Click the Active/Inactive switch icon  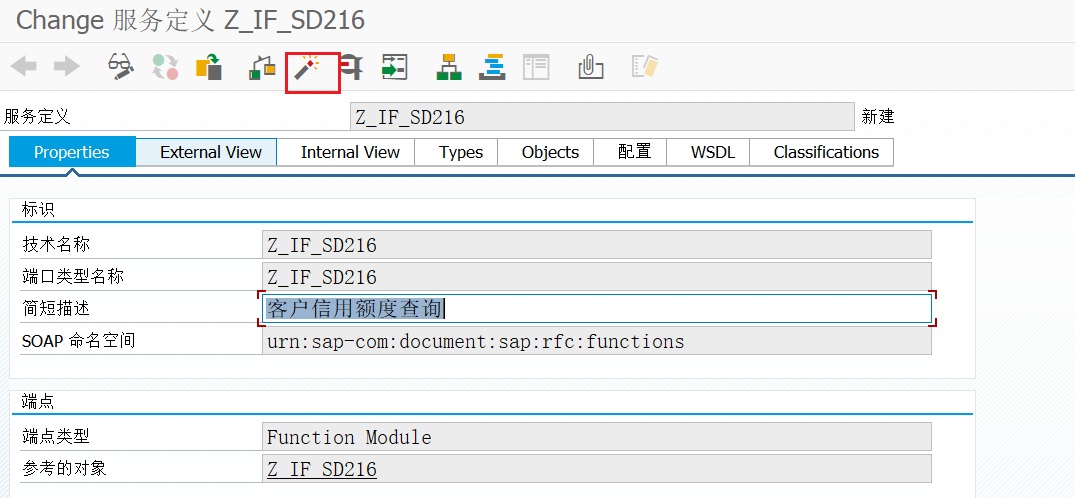(x=165, y=67)
